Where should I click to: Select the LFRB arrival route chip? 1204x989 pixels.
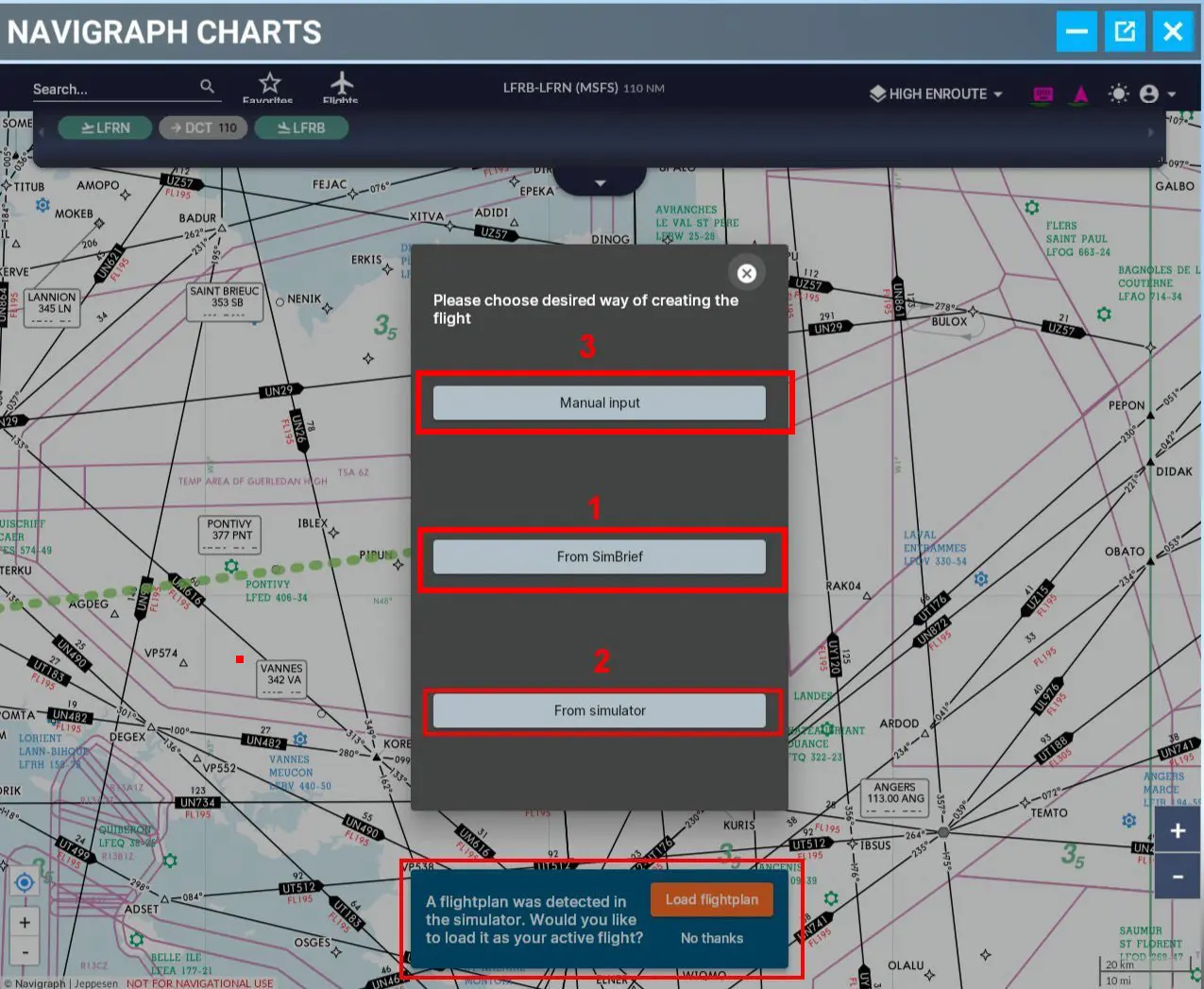[301, 128]
